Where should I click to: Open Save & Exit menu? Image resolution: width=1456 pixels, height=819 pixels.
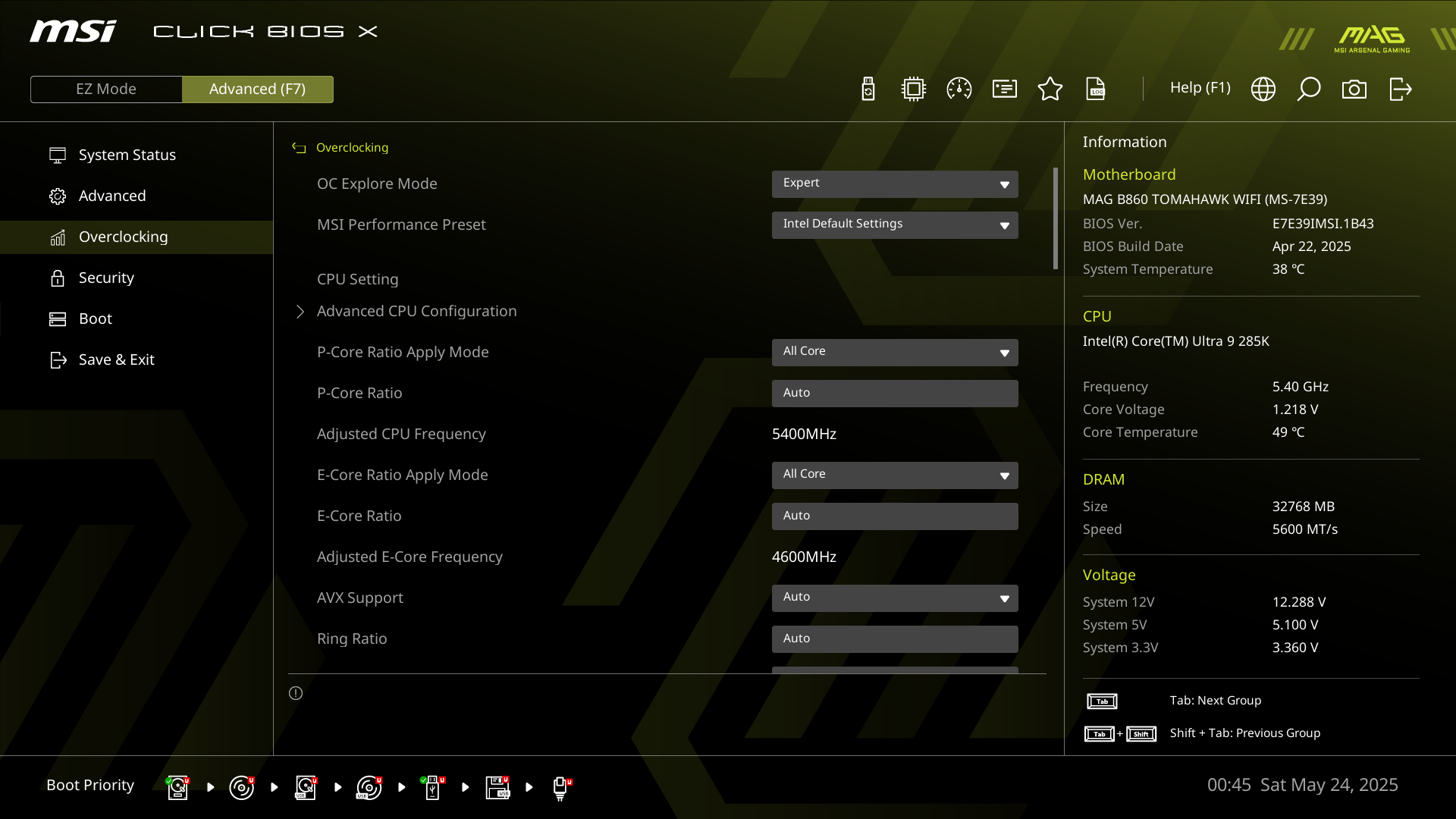coord(116,359)
